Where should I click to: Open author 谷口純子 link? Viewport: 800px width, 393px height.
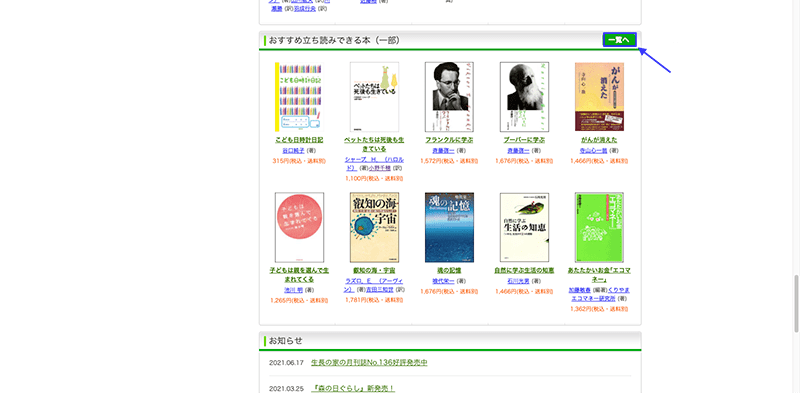293,151
